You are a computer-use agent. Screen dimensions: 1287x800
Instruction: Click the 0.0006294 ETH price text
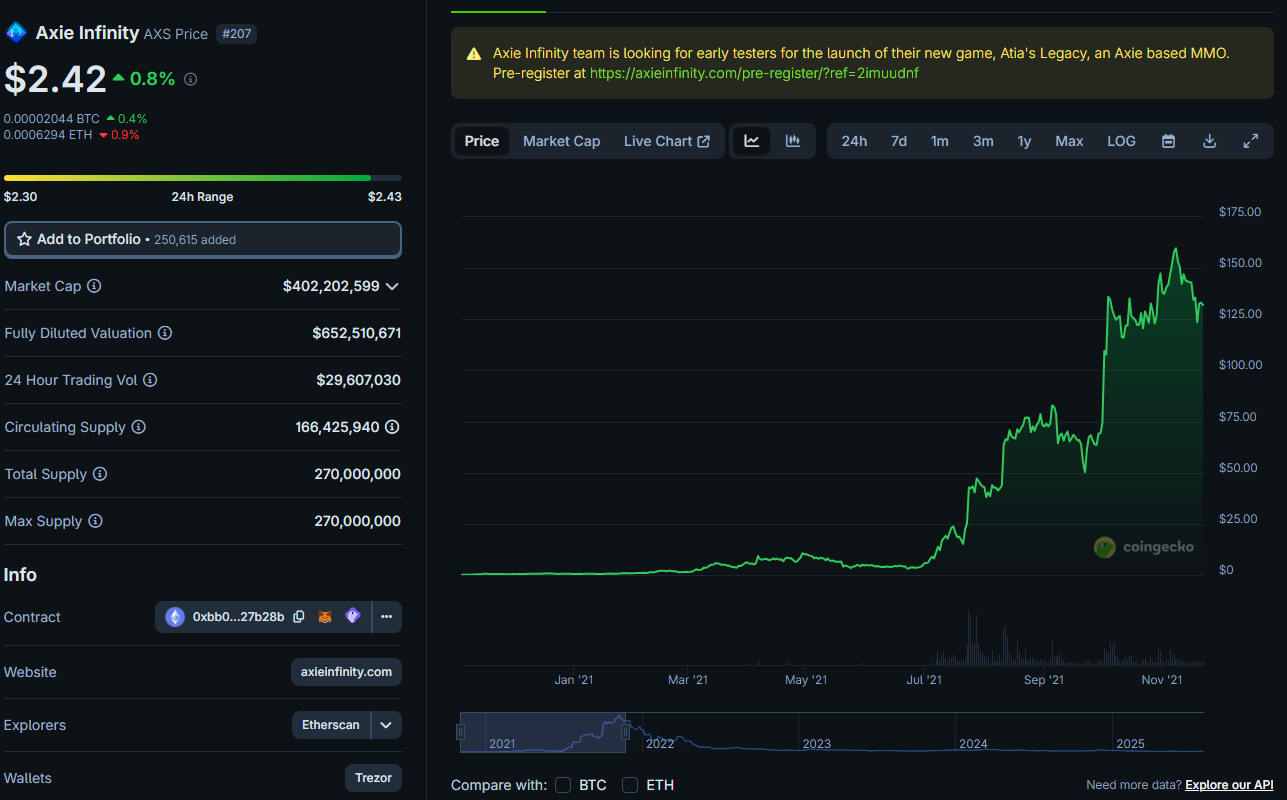(48, 135)
